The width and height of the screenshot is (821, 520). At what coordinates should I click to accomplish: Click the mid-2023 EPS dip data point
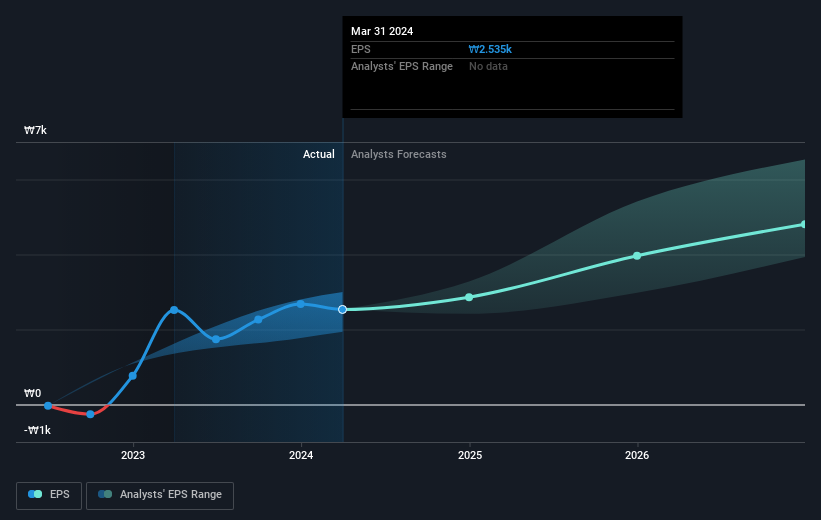coord(216,339)
